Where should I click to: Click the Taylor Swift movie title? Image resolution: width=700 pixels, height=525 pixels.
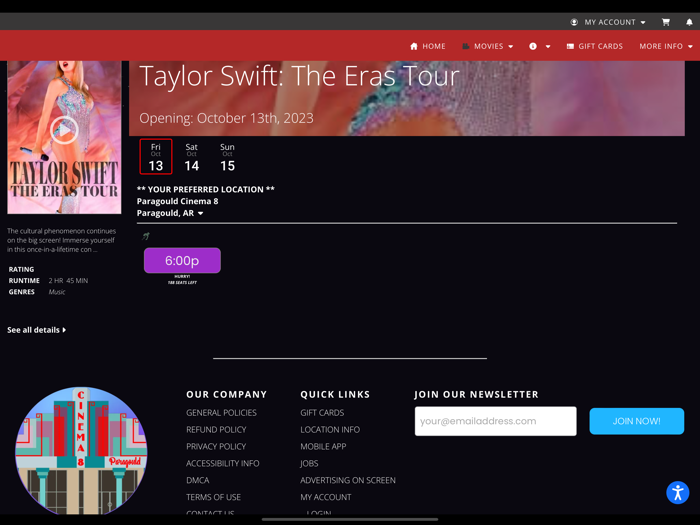(299, 76)
